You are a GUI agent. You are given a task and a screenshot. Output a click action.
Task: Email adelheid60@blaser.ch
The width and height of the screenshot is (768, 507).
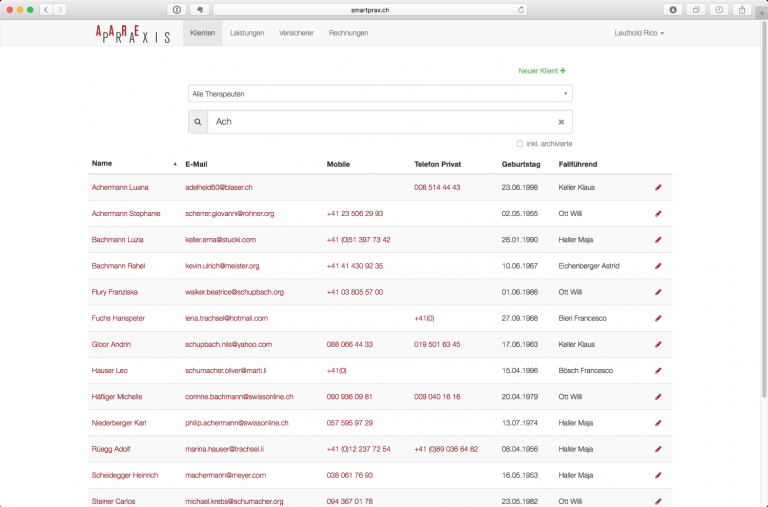[x=219, y=187]
